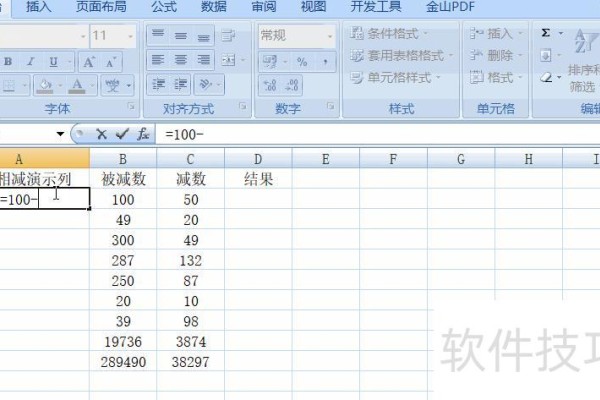The image size is (600, 400).
Task: Open 单元格样式 cell styles menu
Action: [x=396, y=78]
